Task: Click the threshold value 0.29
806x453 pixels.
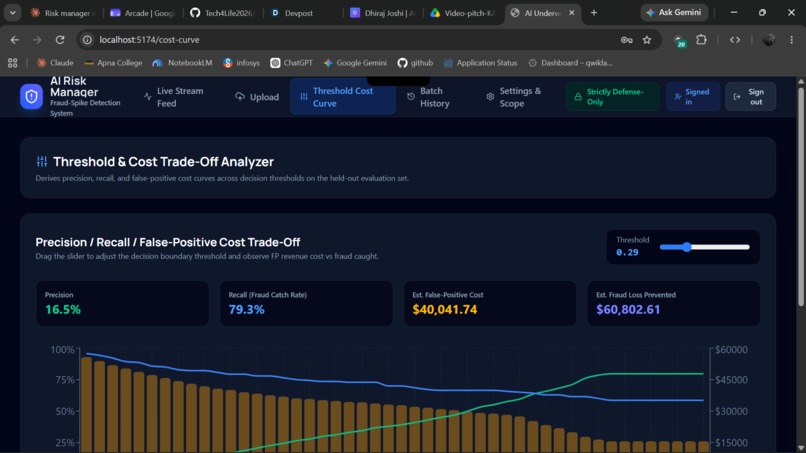Action: [627, 252]
